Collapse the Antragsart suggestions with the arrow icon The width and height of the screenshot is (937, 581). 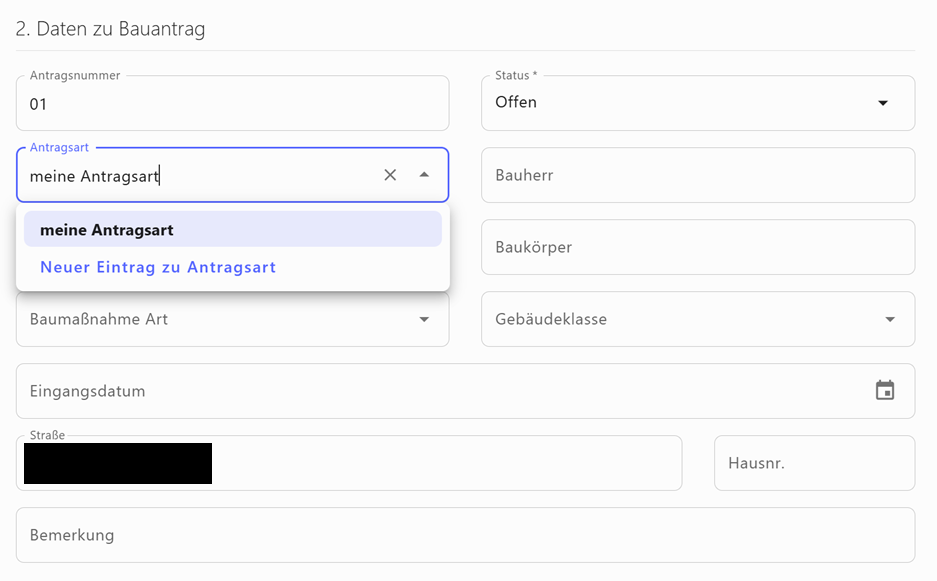425,175
